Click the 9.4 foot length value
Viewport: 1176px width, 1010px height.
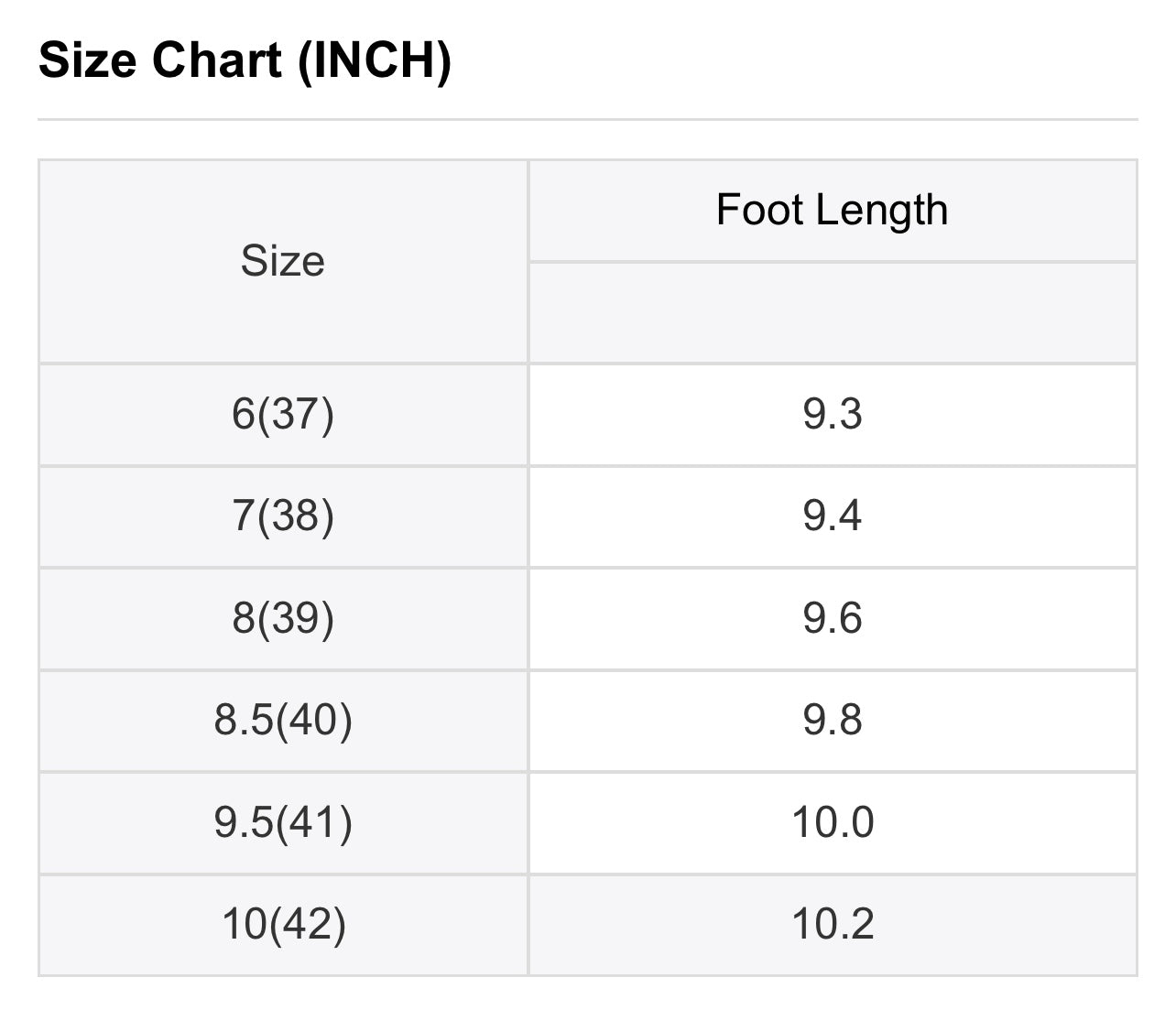click(832, 516)
